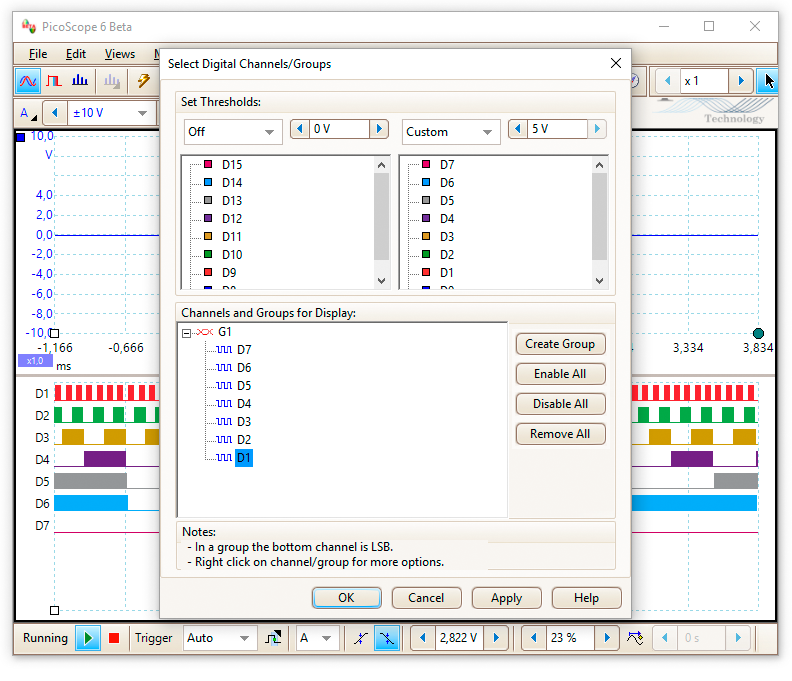Click the Enable All button
The height and width of the screenshot is (681, 792).
click(x=560, y=374)
